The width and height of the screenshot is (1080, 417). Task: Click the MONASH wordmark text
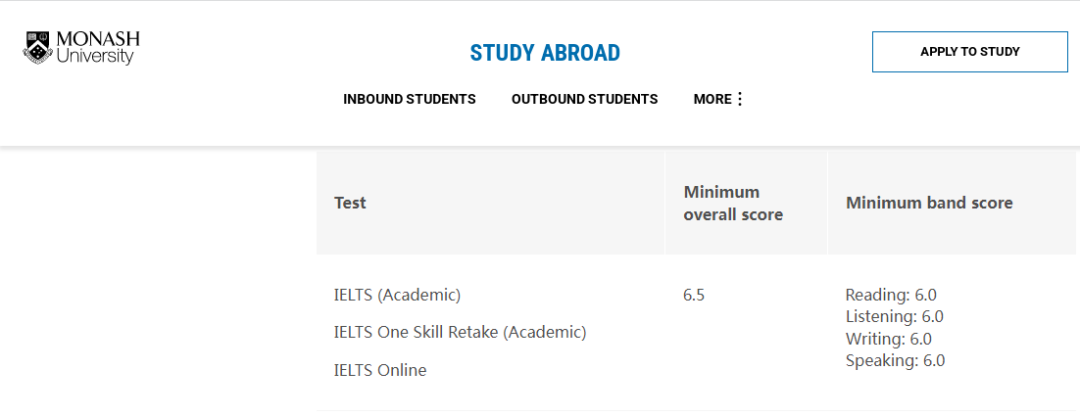point(98,39)
